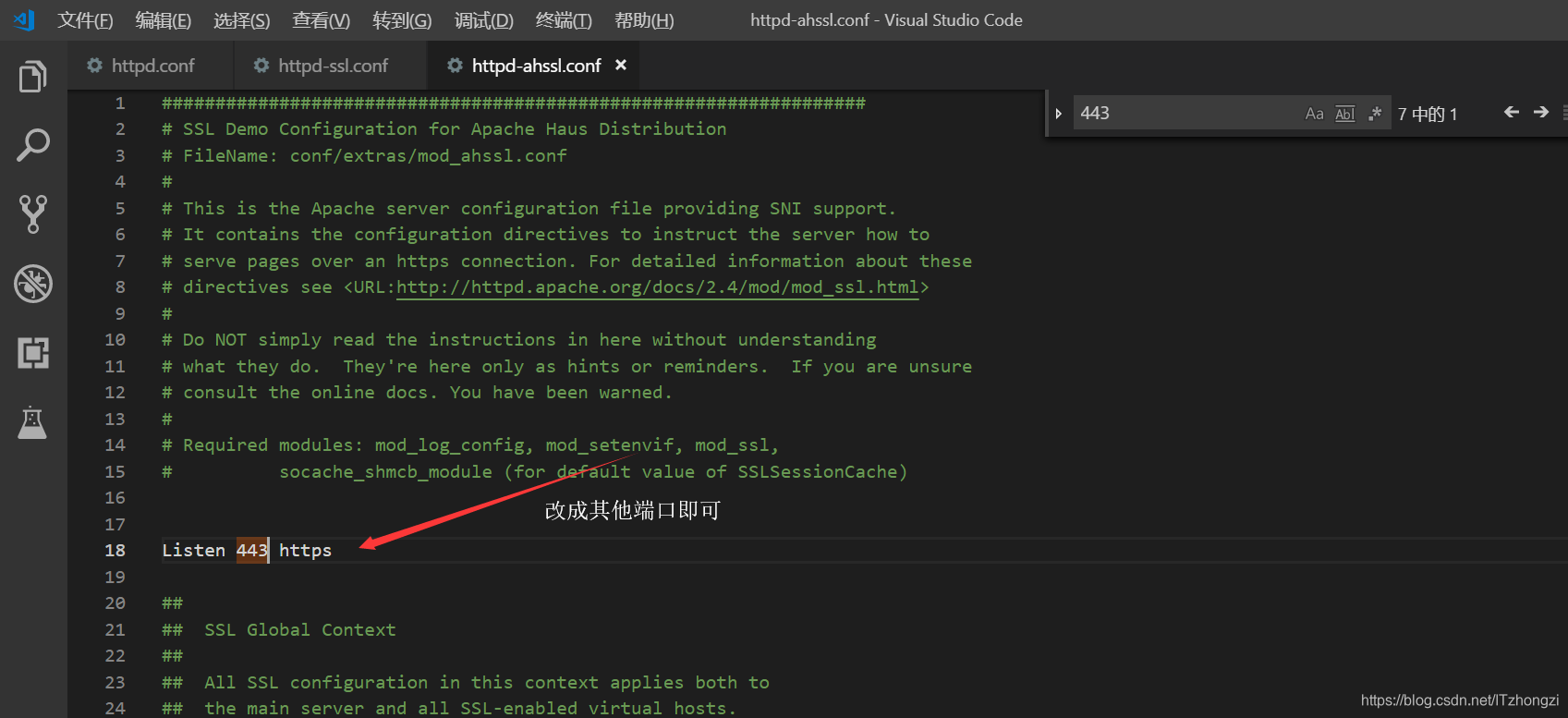Click 'socache_shmcb_module' text on line 15
1568x718 pixels.
pos(385,472)
